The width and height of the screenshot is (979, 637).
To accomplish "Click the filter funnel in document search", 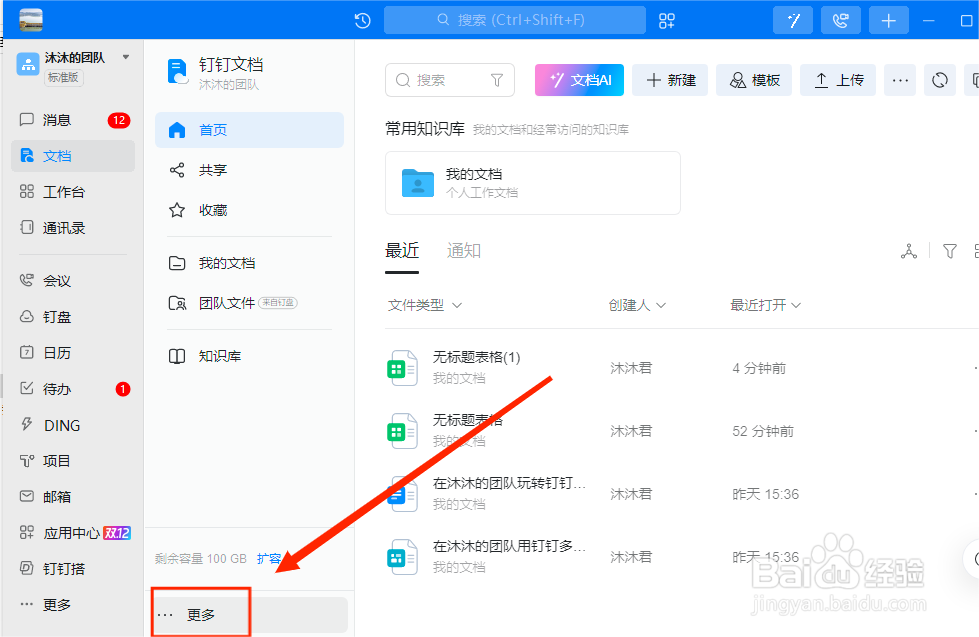I will [x=497, y=80].
